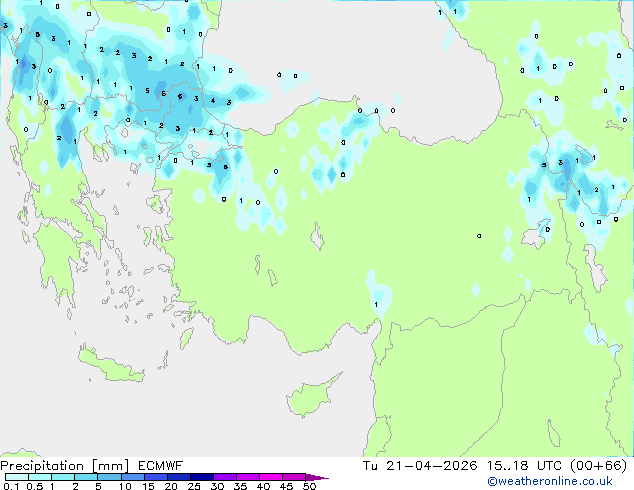The width and height of the screenshot is (634, 490).
Task: Click the 30–35 mm purple legend swatch
Action: (224, 477)
